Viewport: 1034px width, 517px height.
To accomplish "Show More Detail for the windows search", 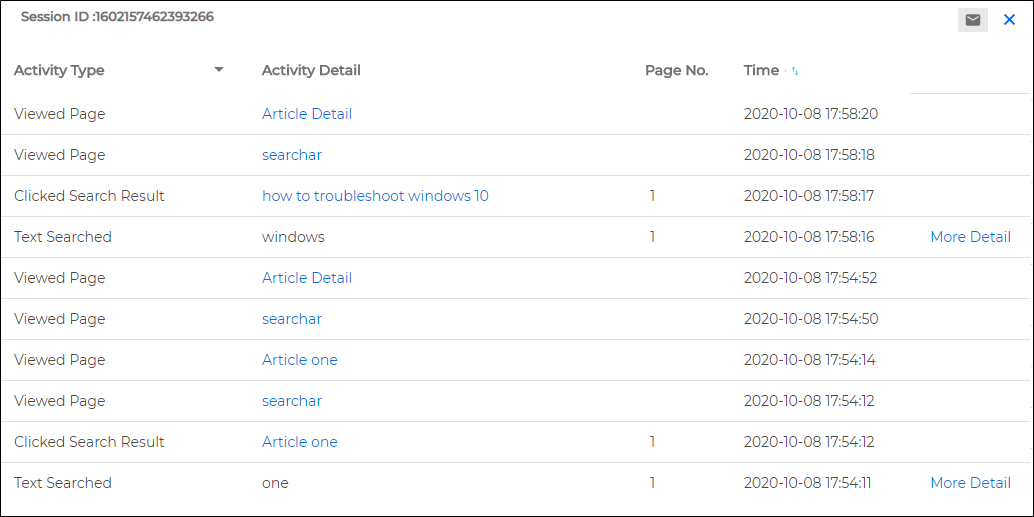I will click(970, 237).
